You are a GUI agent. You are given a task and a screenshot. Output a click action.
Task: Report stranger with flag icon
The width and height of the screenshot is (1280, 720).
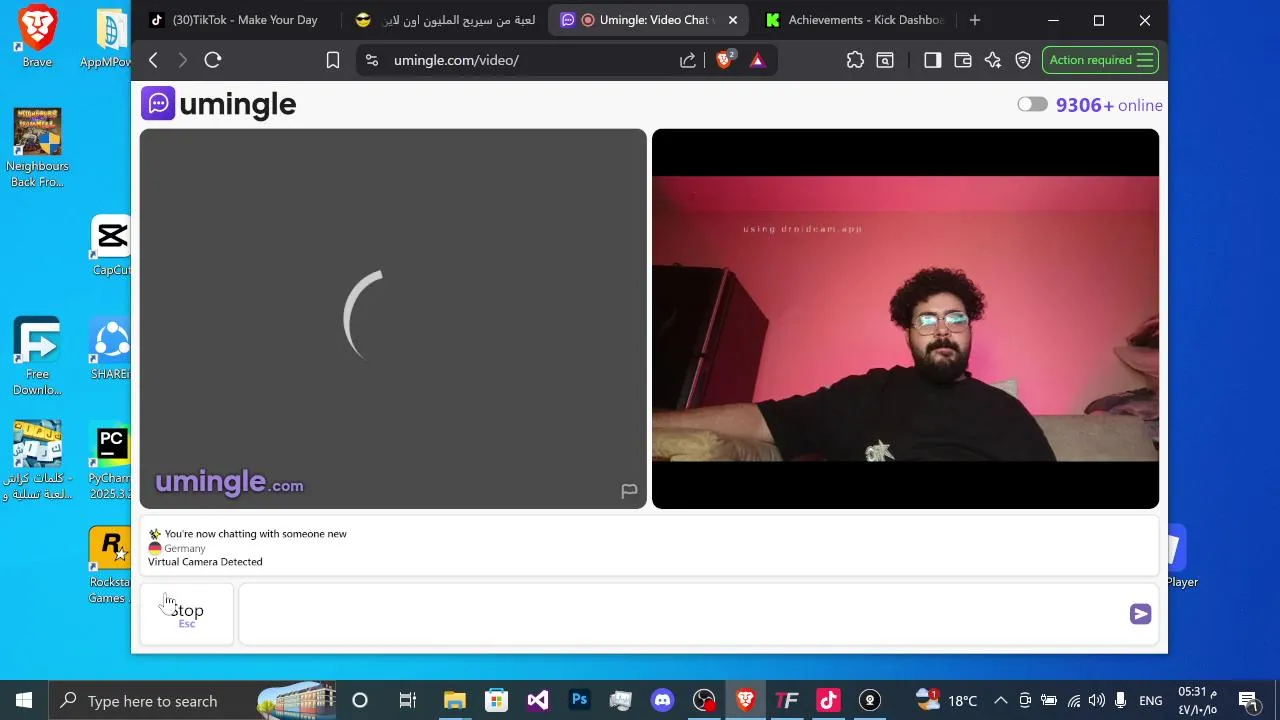[629, 491]
